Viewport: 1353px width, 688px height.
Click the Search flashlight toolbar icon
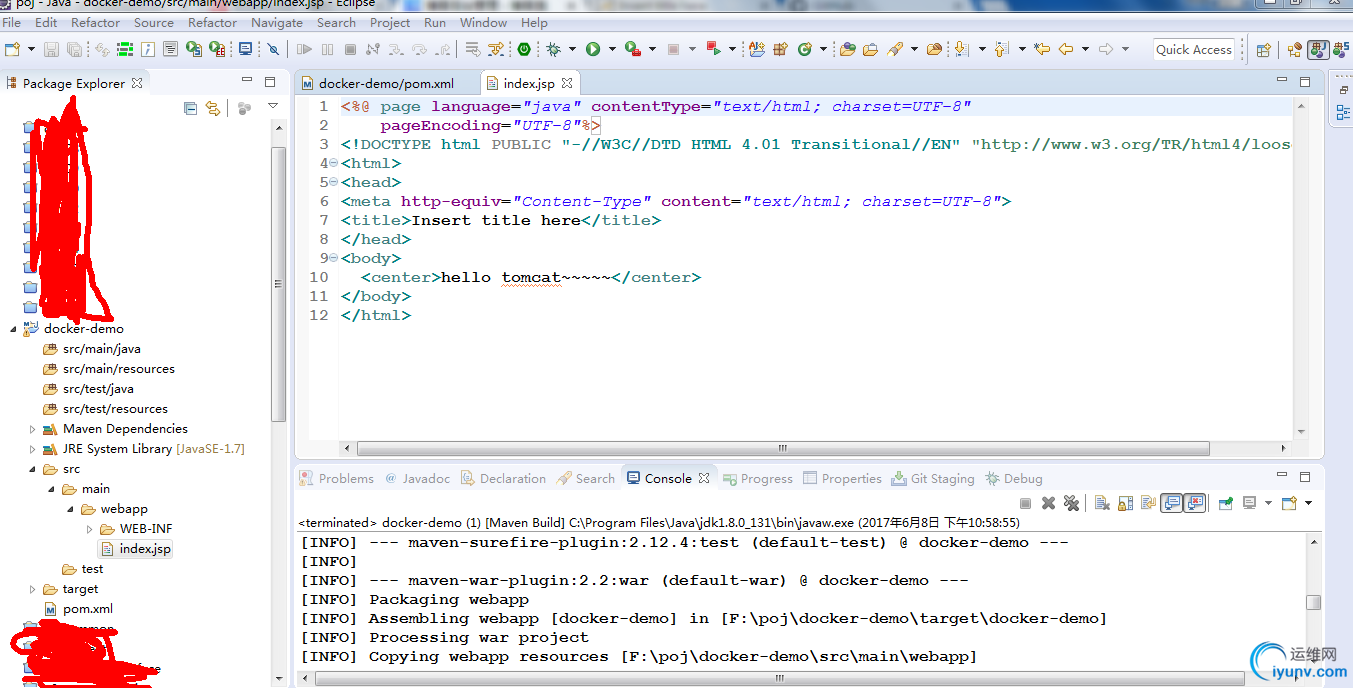(895, 49)
